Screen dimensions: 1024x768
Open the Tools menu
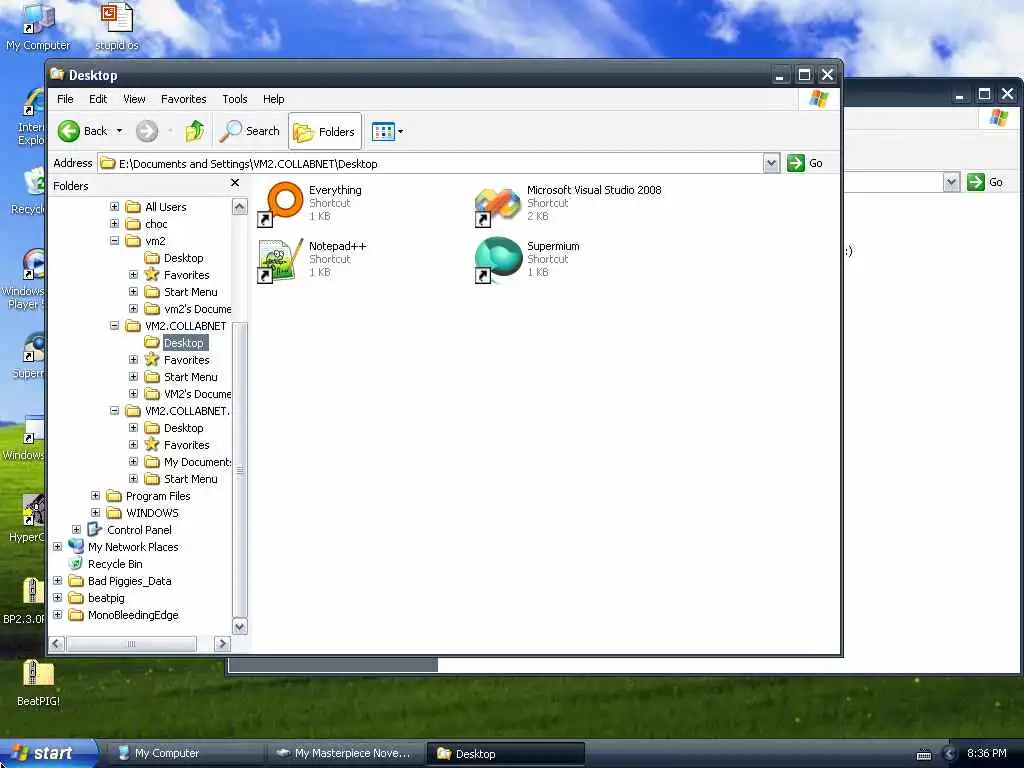point(234,99)
